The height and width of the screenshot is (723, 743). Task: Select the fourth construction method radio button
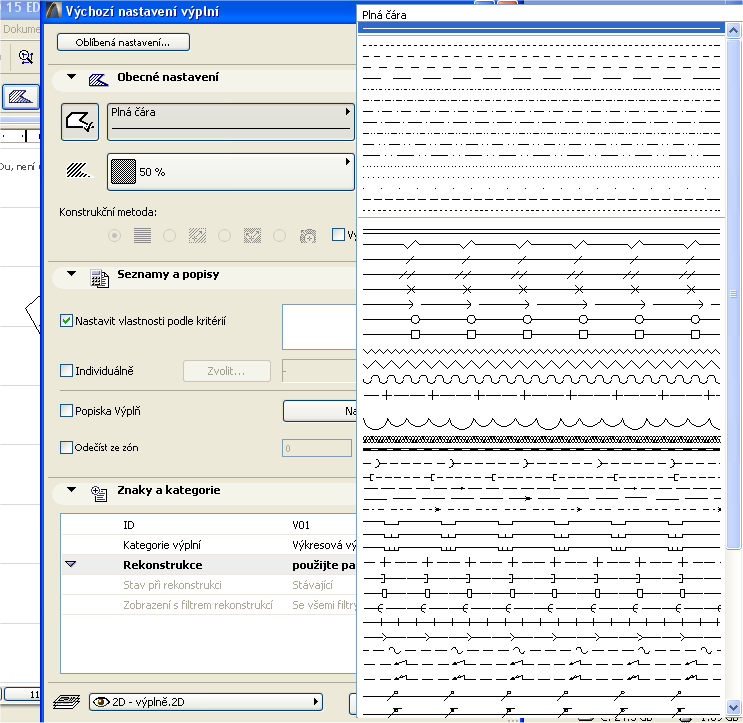click(x=279, y=235)
